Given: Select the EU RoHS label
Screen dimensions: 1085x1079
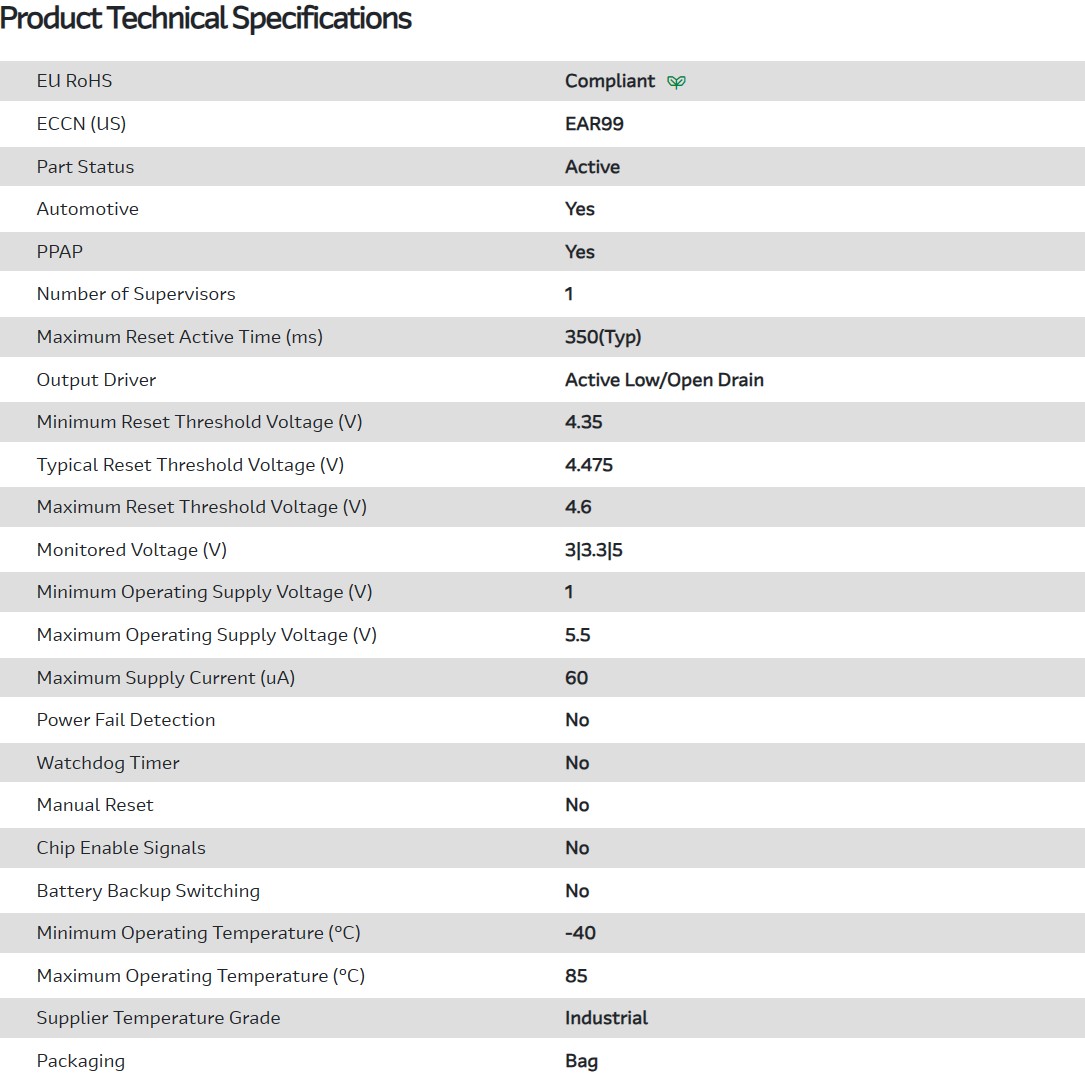Looking at the screenshot, I should (75, 81).
